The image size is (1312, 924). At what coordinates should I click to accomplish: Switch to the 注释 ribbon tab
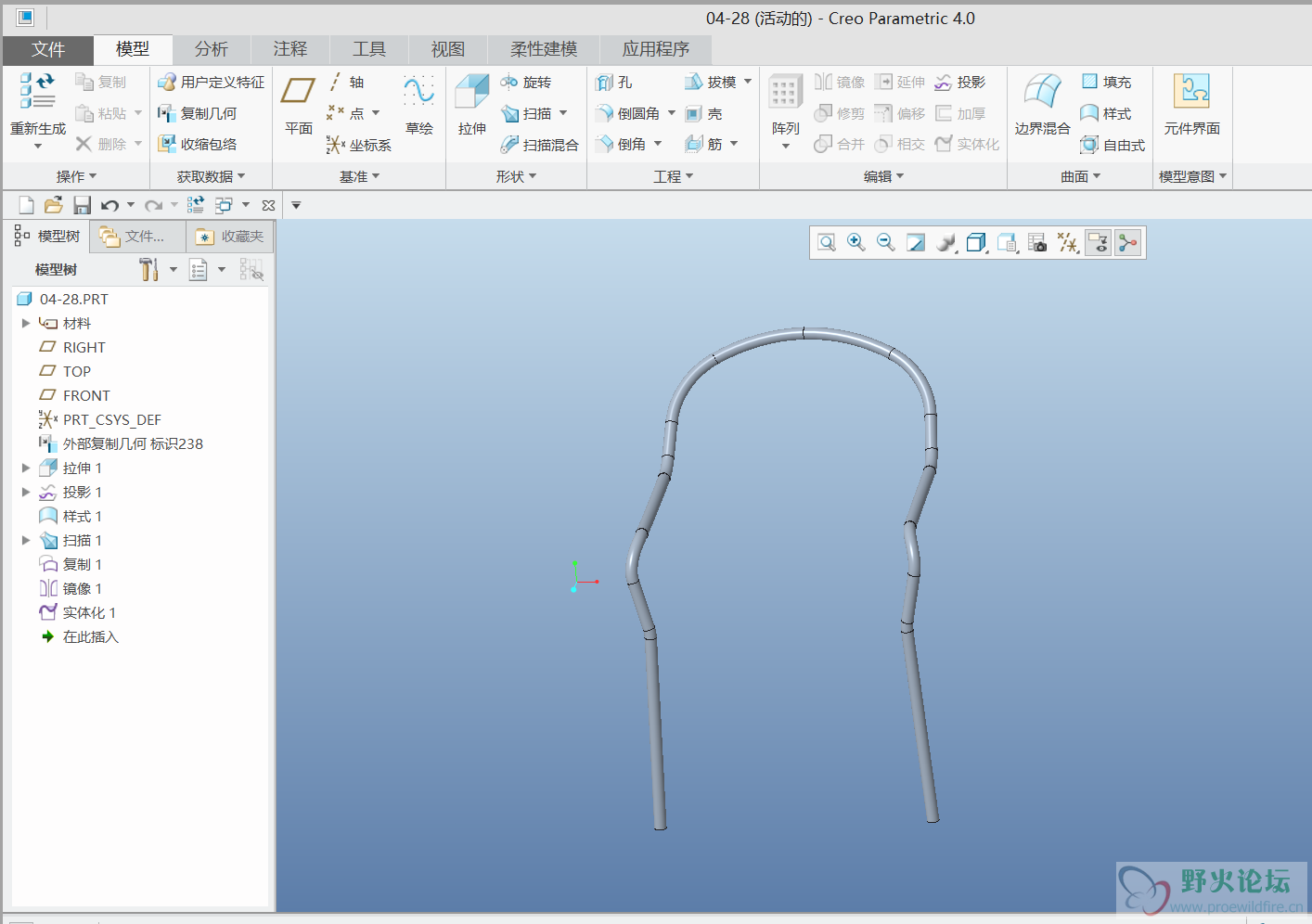click(x=290, y=49)
